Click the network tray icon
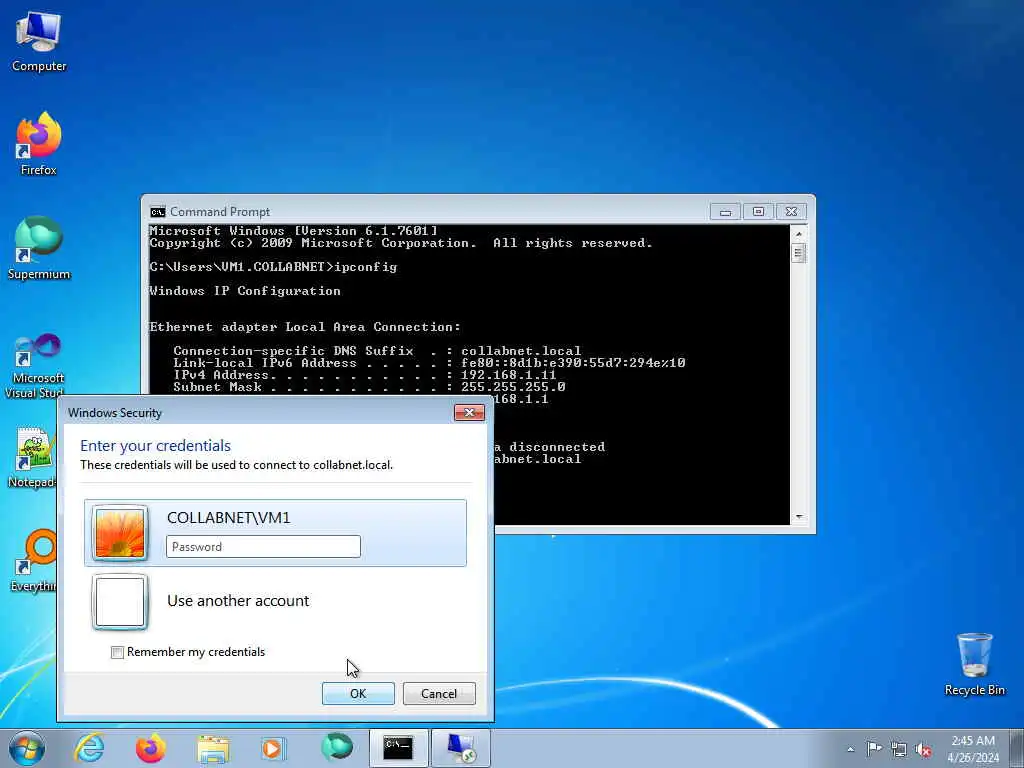This screenshot has width=1024, height=768. [899, 749]
